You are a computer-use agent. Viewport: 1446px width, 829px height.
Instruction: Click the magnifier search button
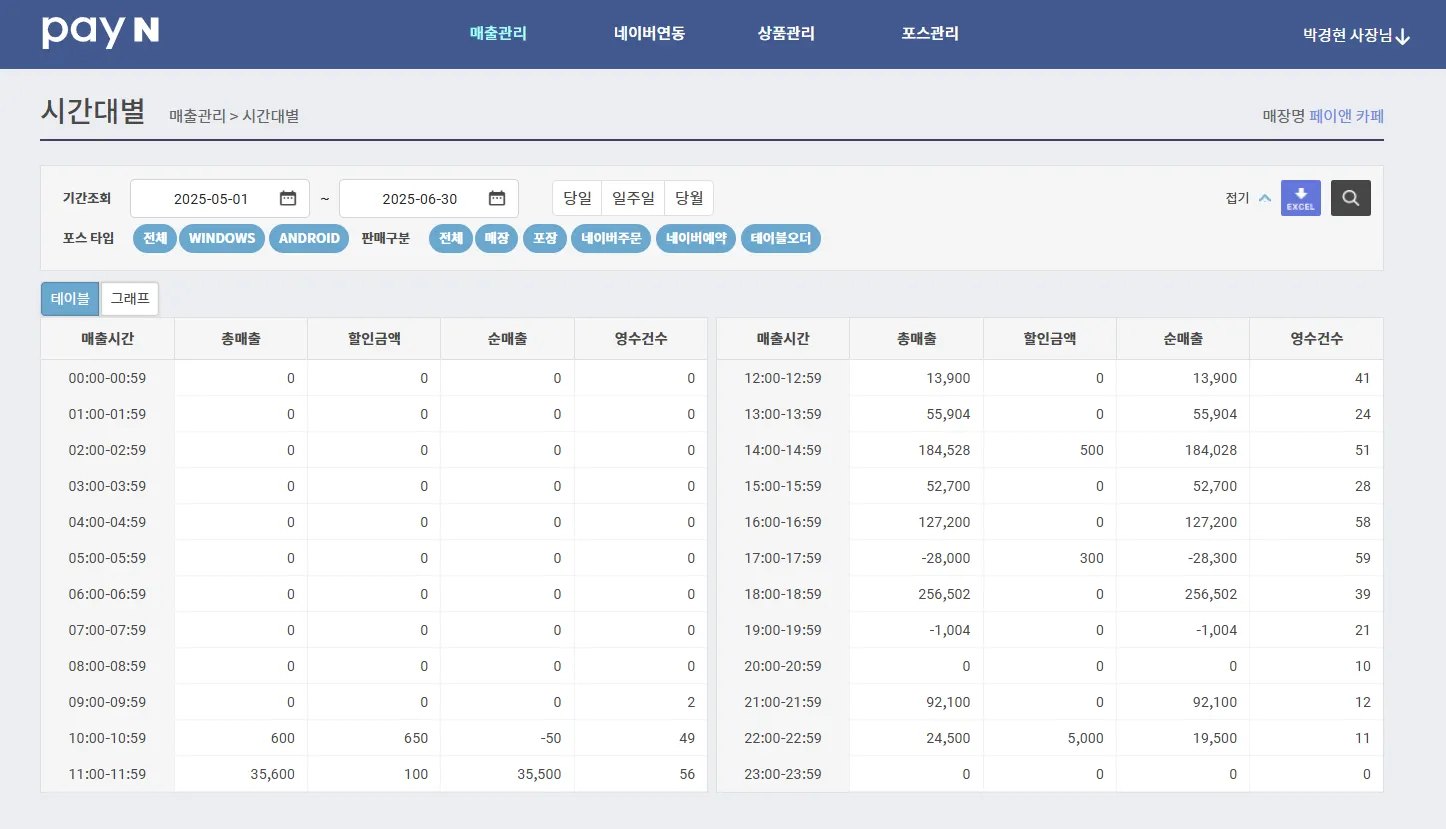point(1350,198)
